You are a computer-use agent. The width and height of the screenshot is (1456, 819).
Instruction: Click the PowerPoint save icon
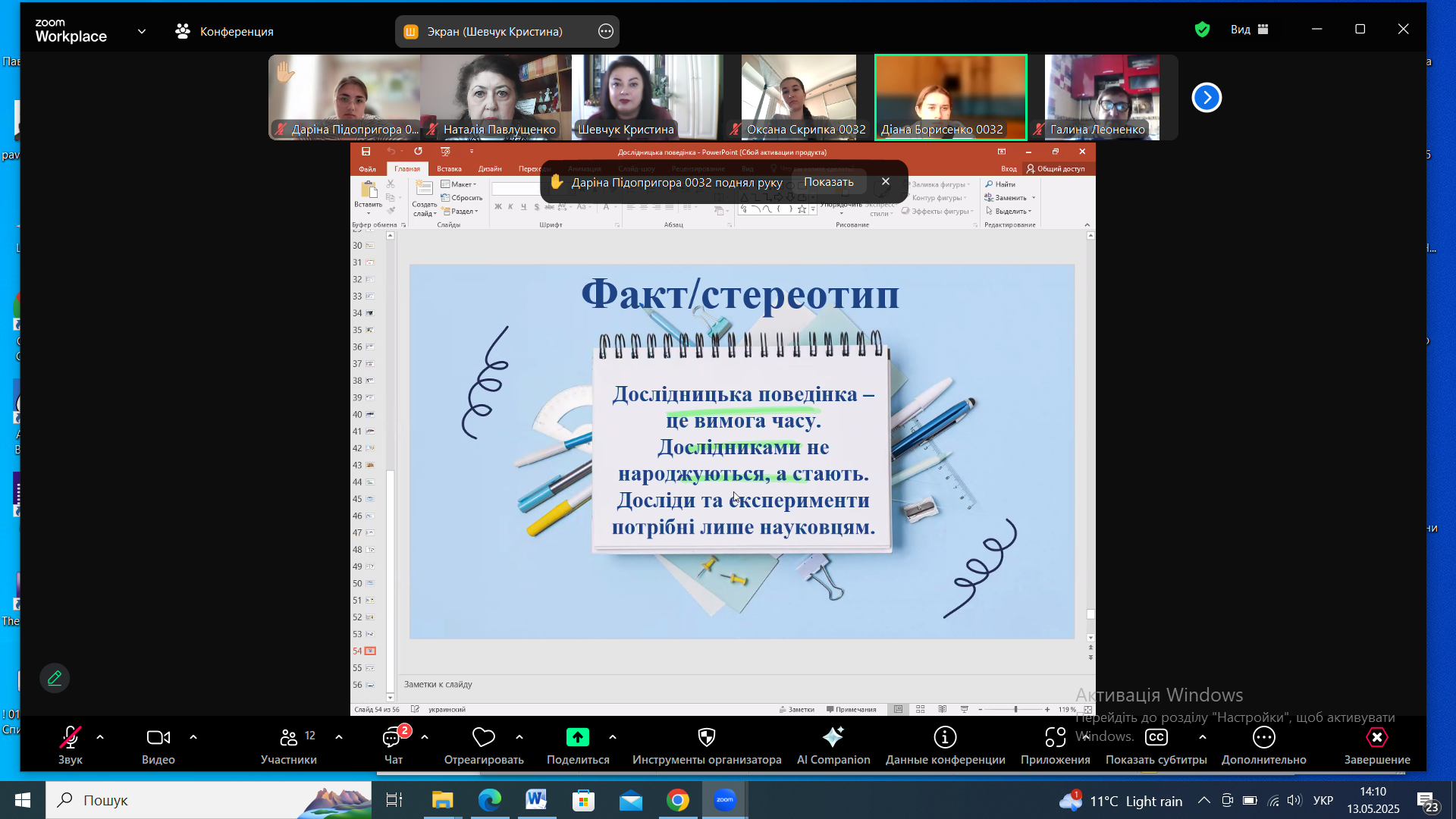point(366,152)
